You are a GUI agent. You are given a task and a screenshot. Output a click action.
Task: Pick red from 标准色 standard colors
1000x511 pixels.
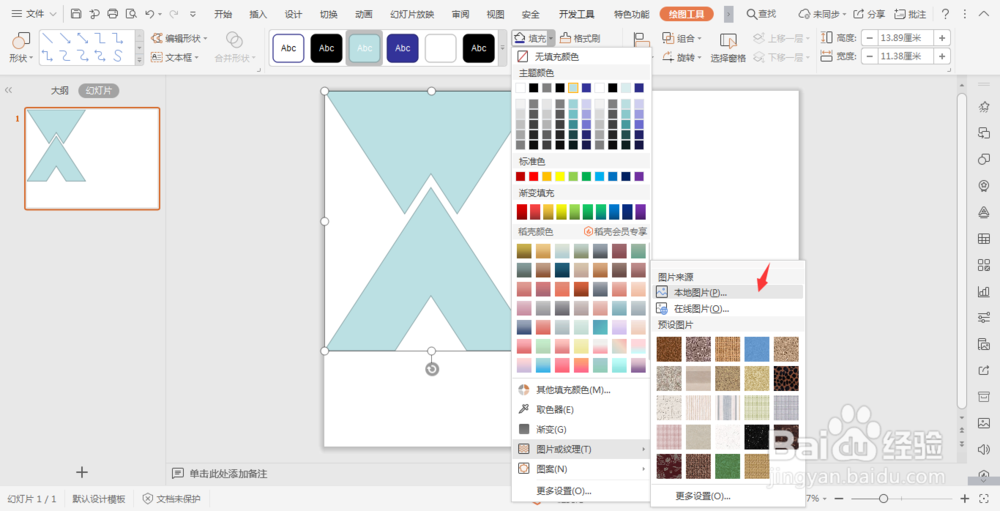tap(534, 176)
